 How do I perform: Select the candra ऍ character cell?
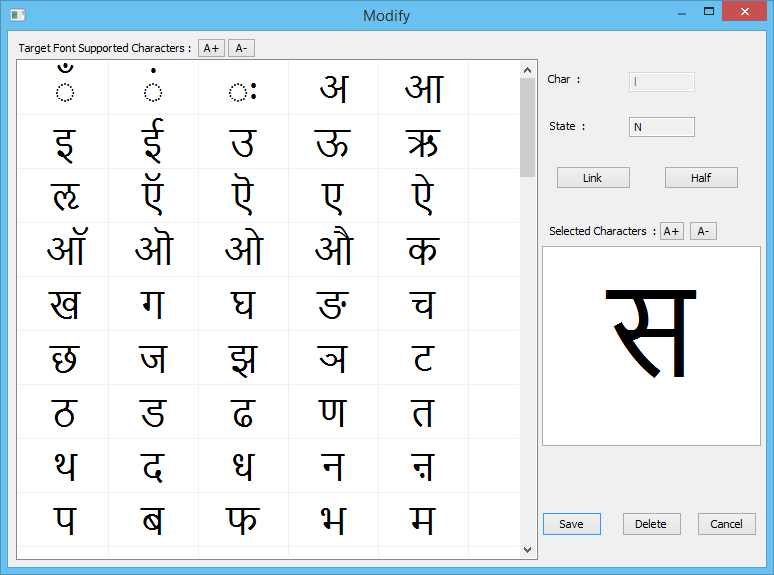pos(154,195)
